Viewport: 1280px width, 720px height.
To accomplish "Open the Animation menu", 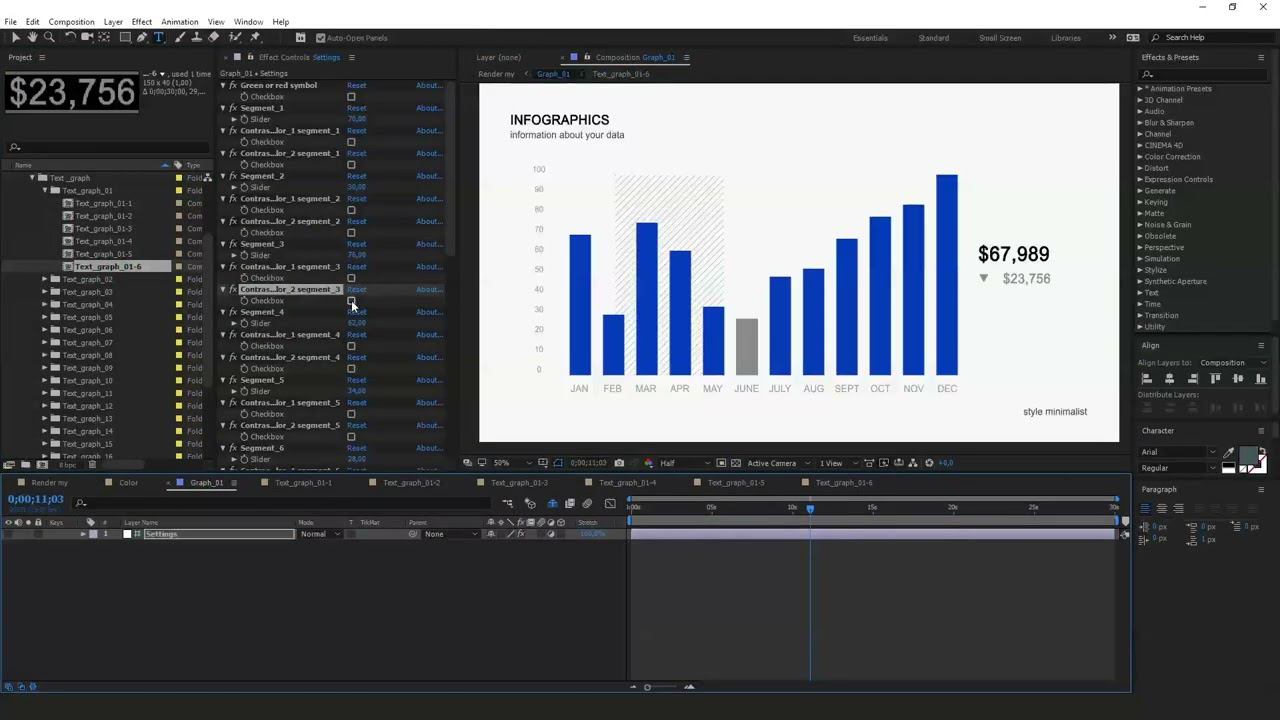I will click(x=180, y=22).
